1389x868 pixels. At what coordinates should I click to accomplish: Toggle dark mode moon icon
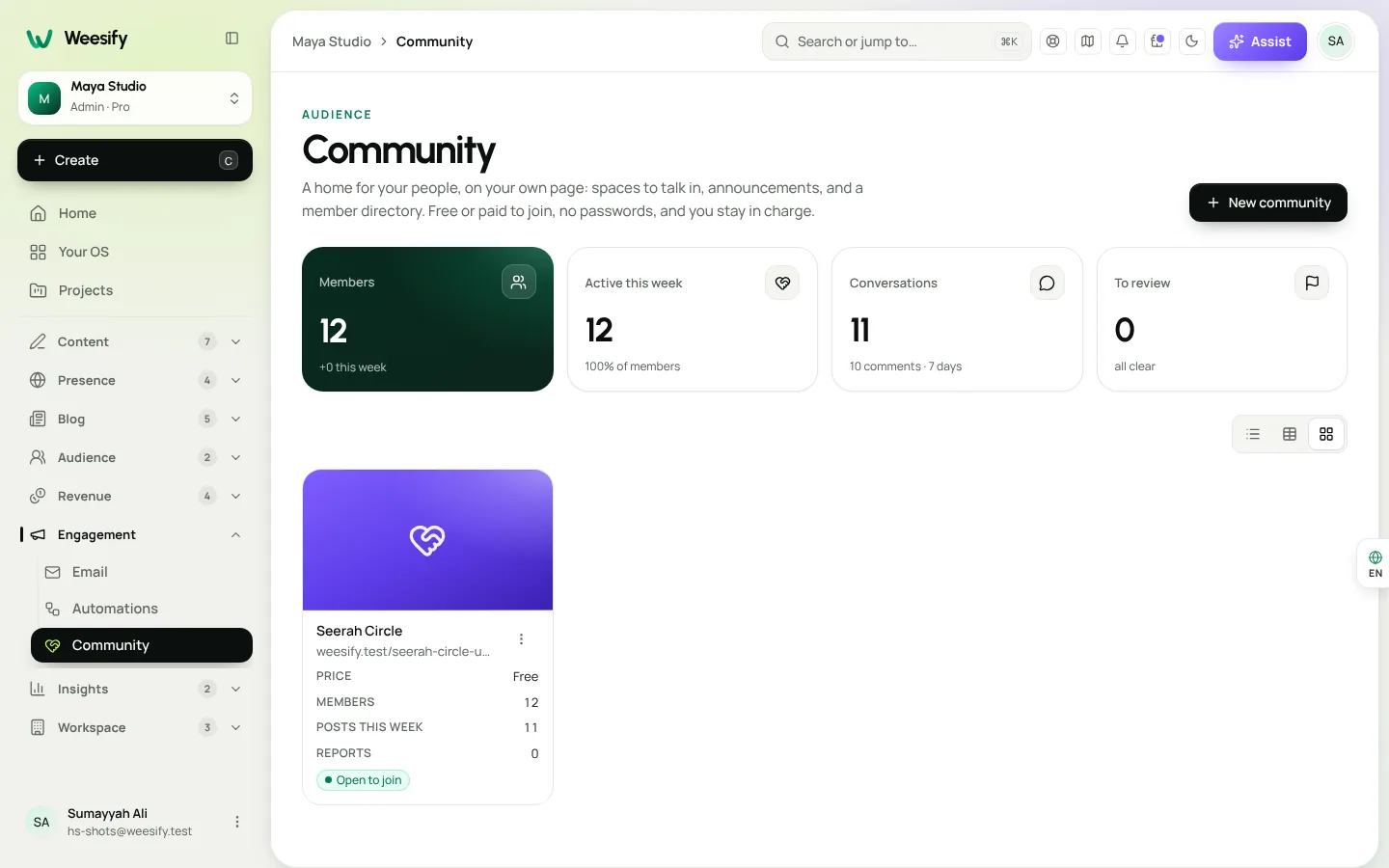(x=1192, y=41)
